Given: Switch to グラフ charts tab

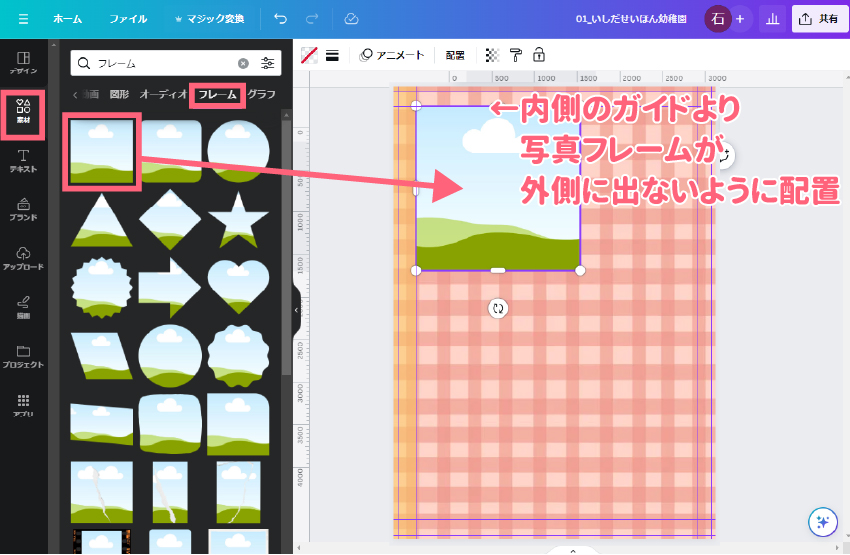Looking at the screenshot, I should pos(262,94).
